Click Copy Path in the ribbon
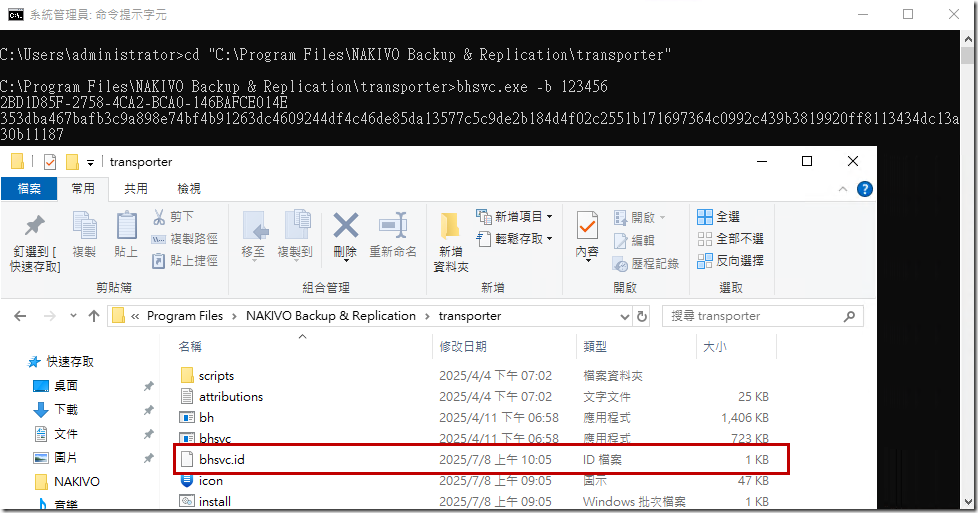The width and height of the screenshot is (978, 513). [x=185, y=239]
